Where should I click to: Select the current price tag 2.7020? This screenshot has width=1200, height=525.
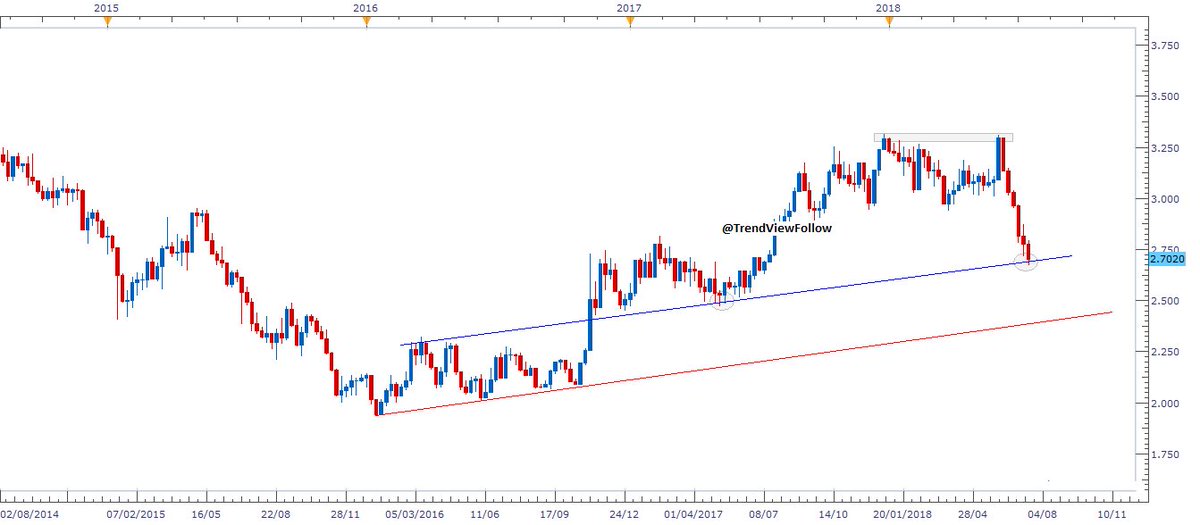point(1168,258)
